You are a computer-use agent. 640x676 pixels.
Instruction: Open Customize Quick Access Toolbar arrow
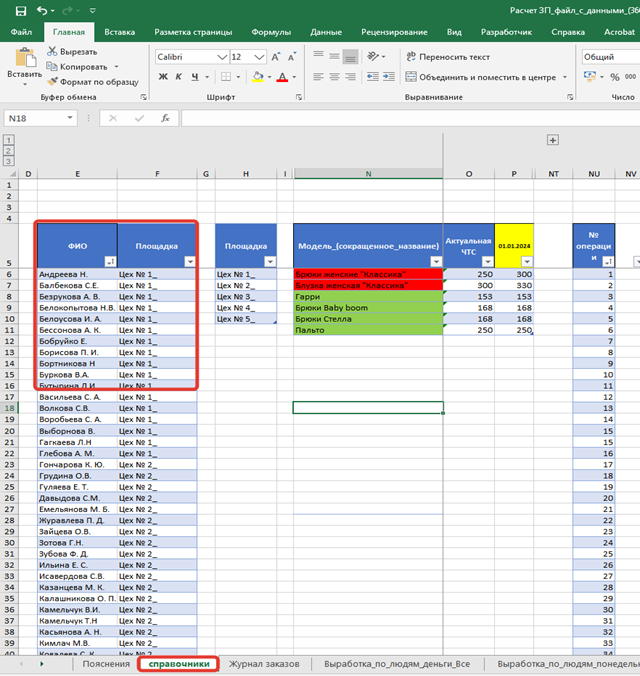[93, 10]
